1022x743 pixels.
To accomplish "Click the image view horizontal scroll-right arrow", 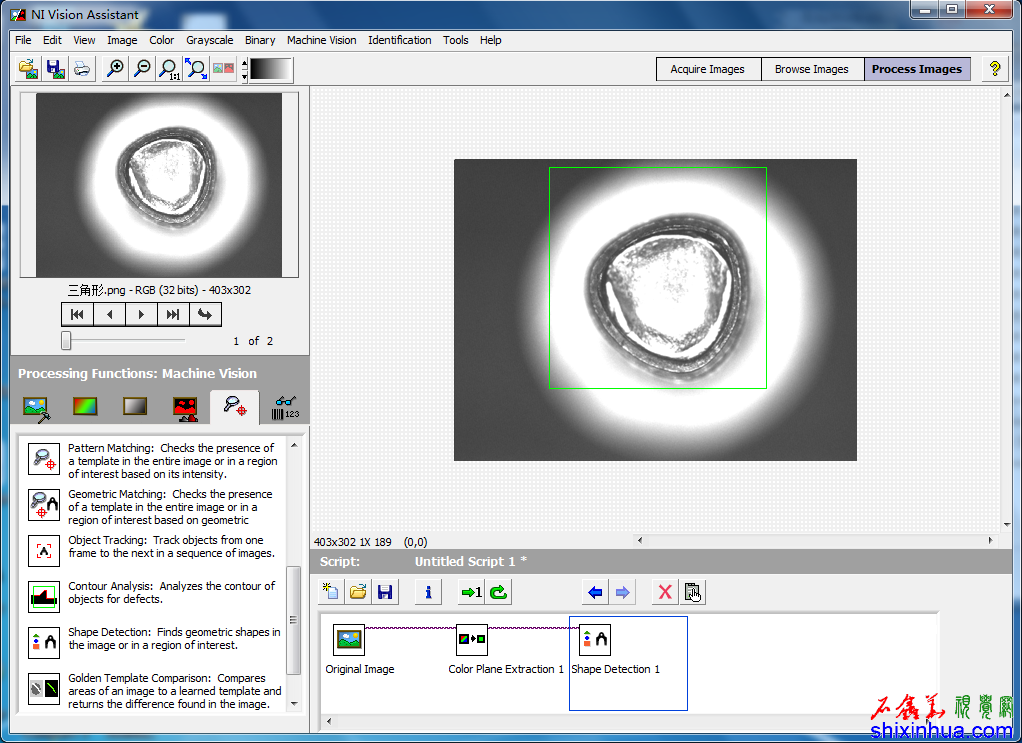I will click(x=990, y=540).
